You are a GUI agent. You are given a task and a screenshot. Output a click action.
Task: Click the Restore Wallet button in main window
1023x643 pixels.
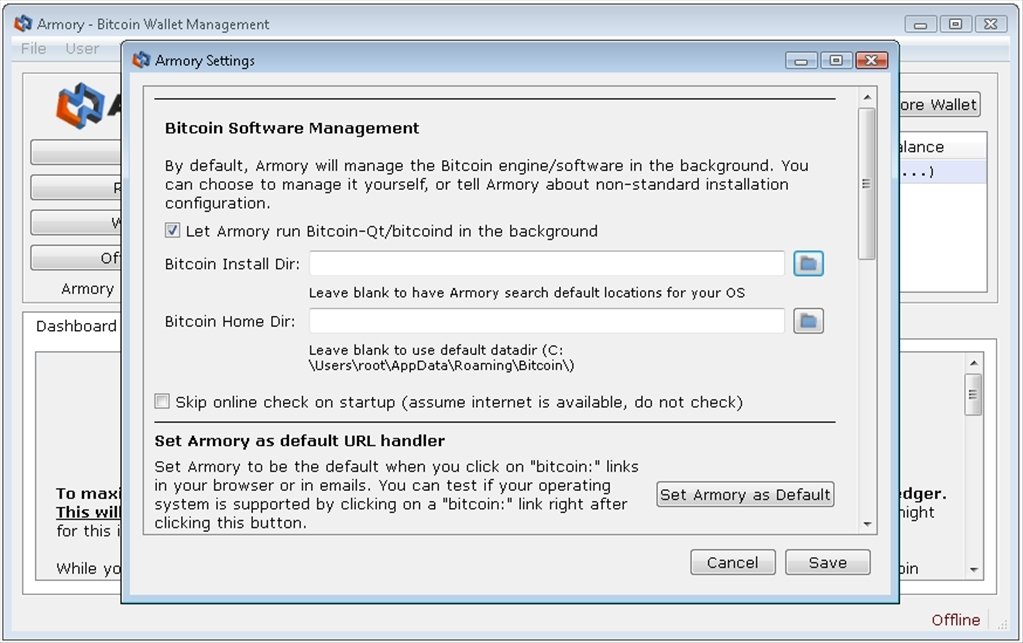click(939, 104)
